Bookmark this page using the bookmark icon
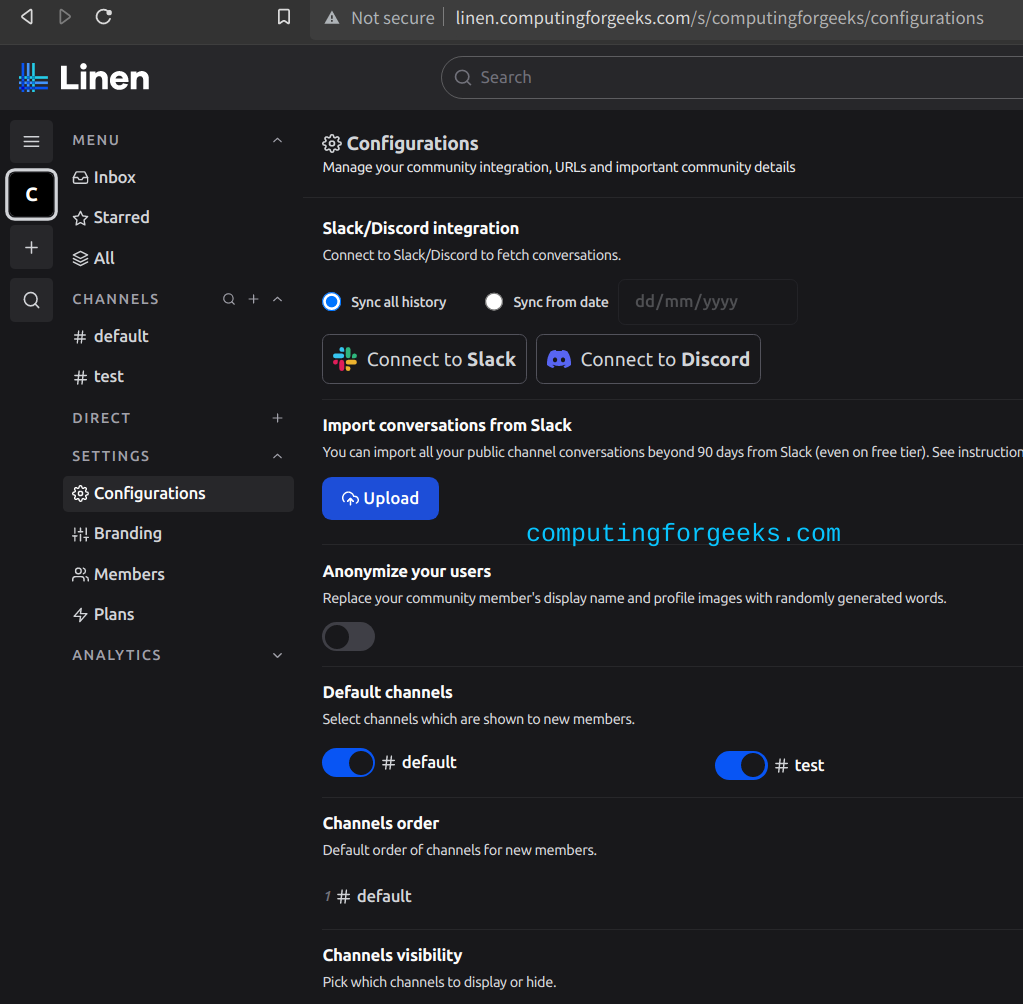 coord(284,17)
